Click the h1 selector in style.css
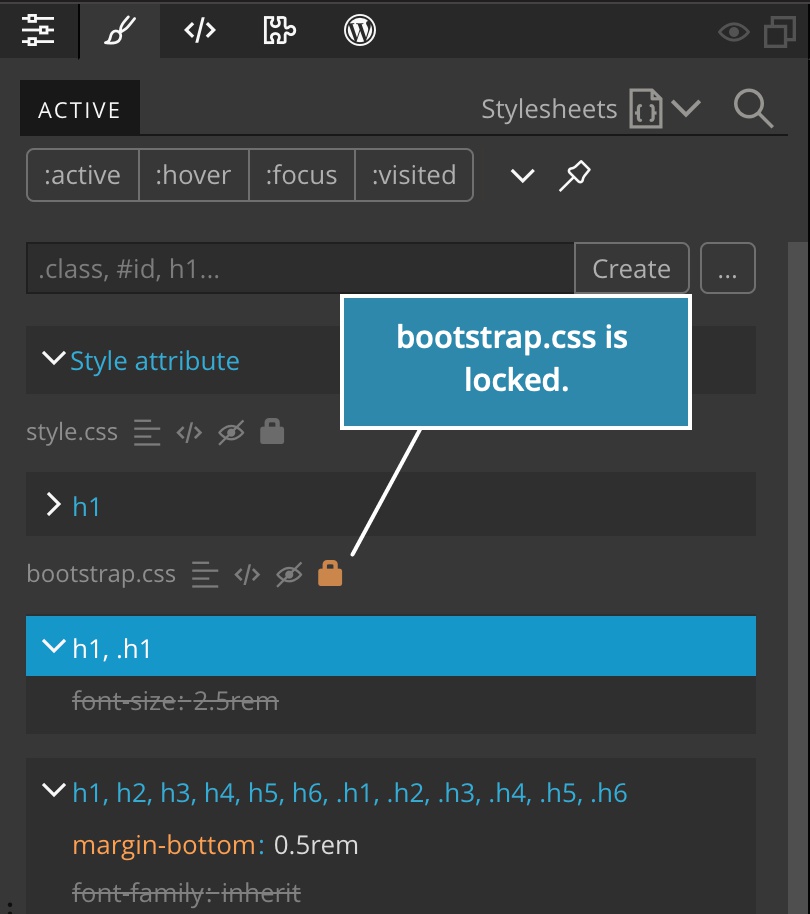The image size is (810, 914). pos(86,506)
